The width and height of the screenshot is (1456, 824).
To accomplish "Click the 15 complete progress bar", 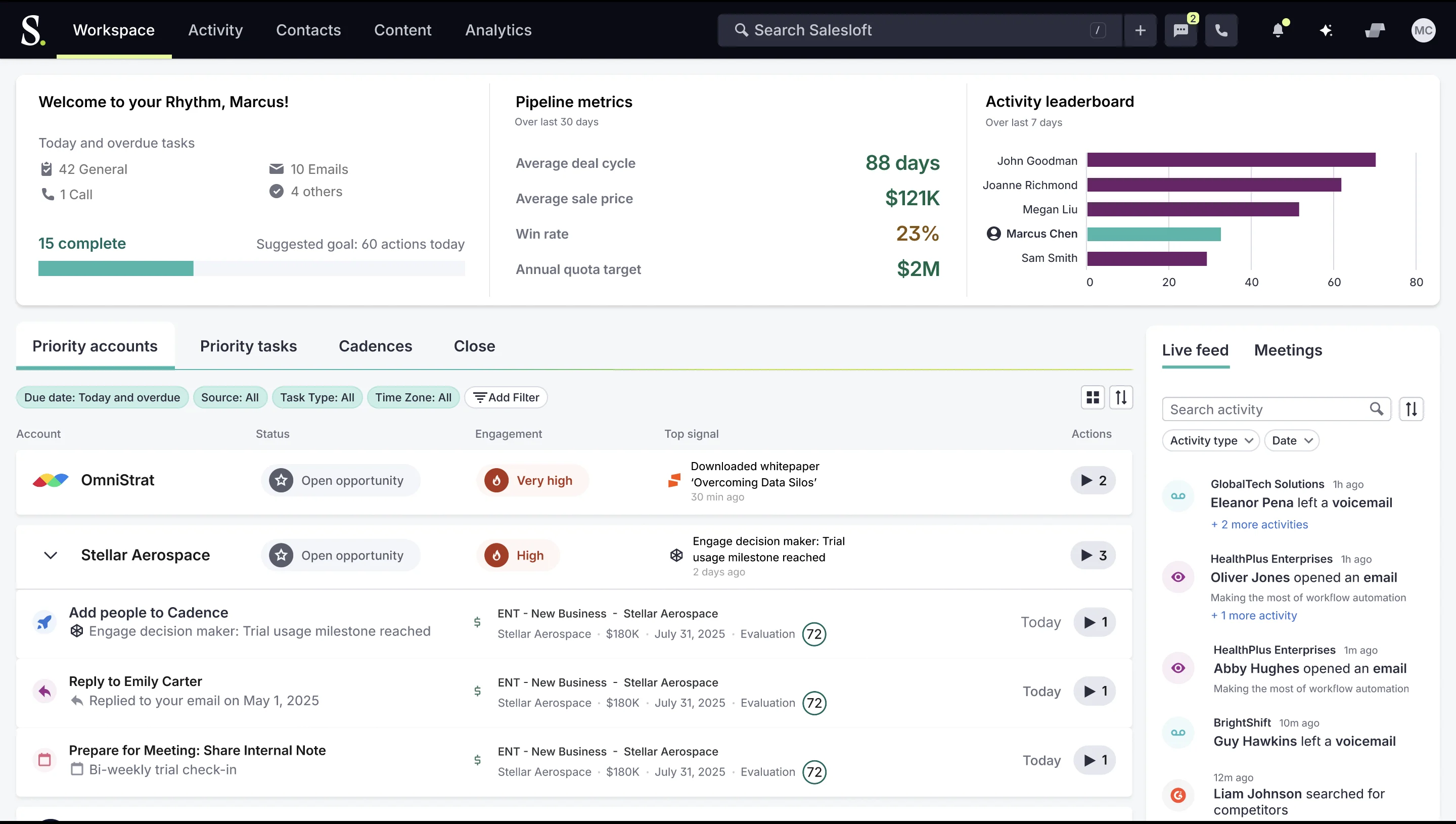I will tap(252, 268).
